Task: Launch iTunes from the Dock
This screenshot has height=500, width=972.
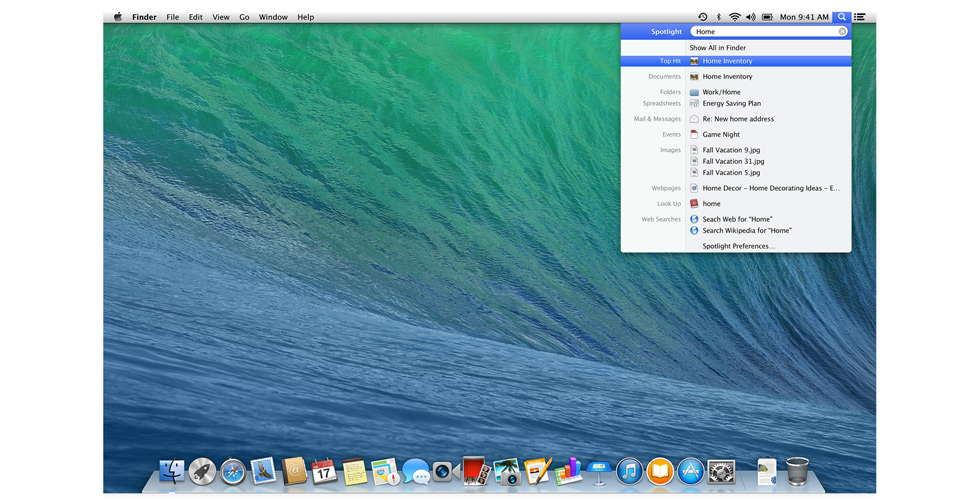Action: pos(629,472)
